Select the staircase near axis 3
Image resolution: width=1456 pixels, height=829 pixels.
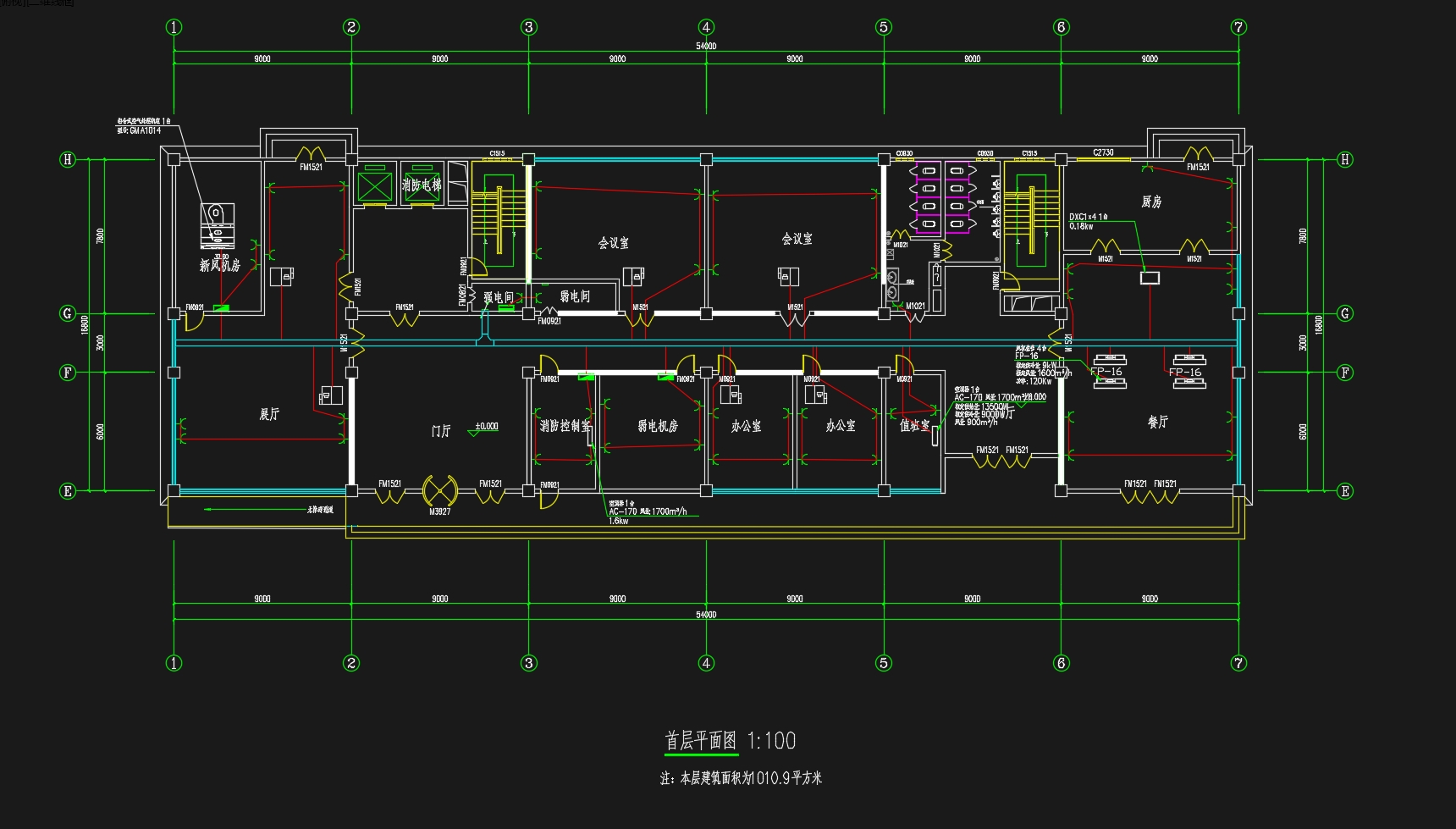499,220
